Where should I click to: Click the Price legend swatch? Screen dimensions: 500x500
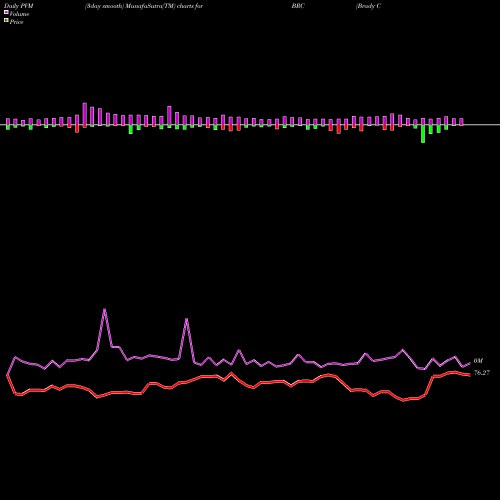click(x=6, y=21)
